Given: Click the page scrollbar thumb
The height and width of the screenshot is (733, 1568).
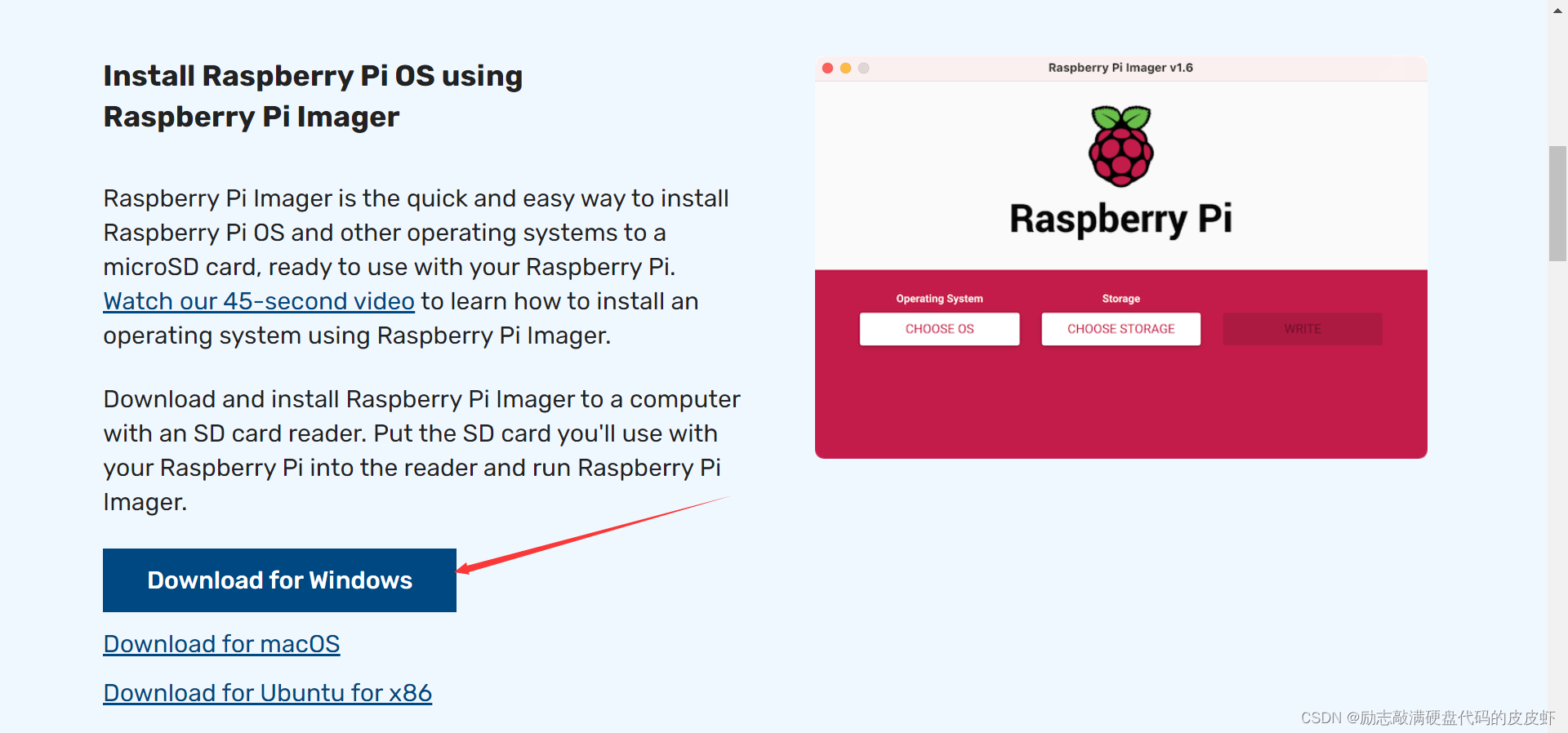Looking at the screenshot, I should (x=1557, y=203).
